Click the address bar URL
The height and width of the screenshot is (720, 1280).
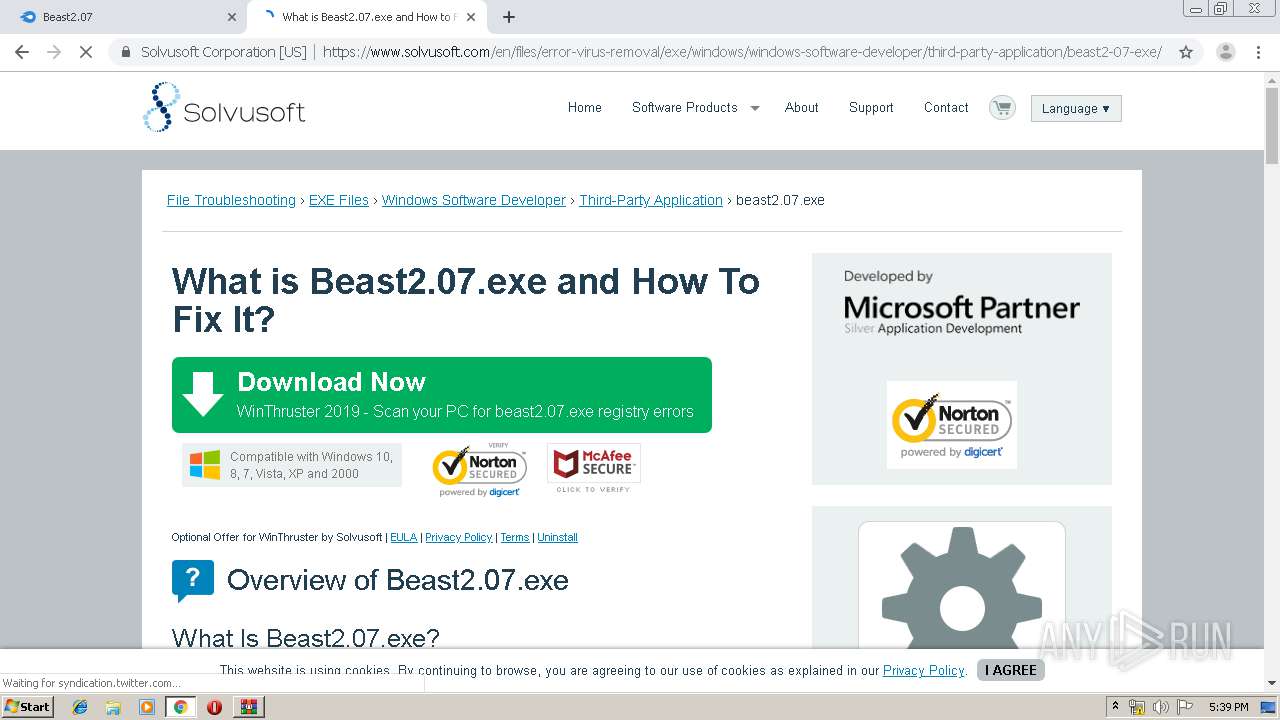(x=742, y=52)
